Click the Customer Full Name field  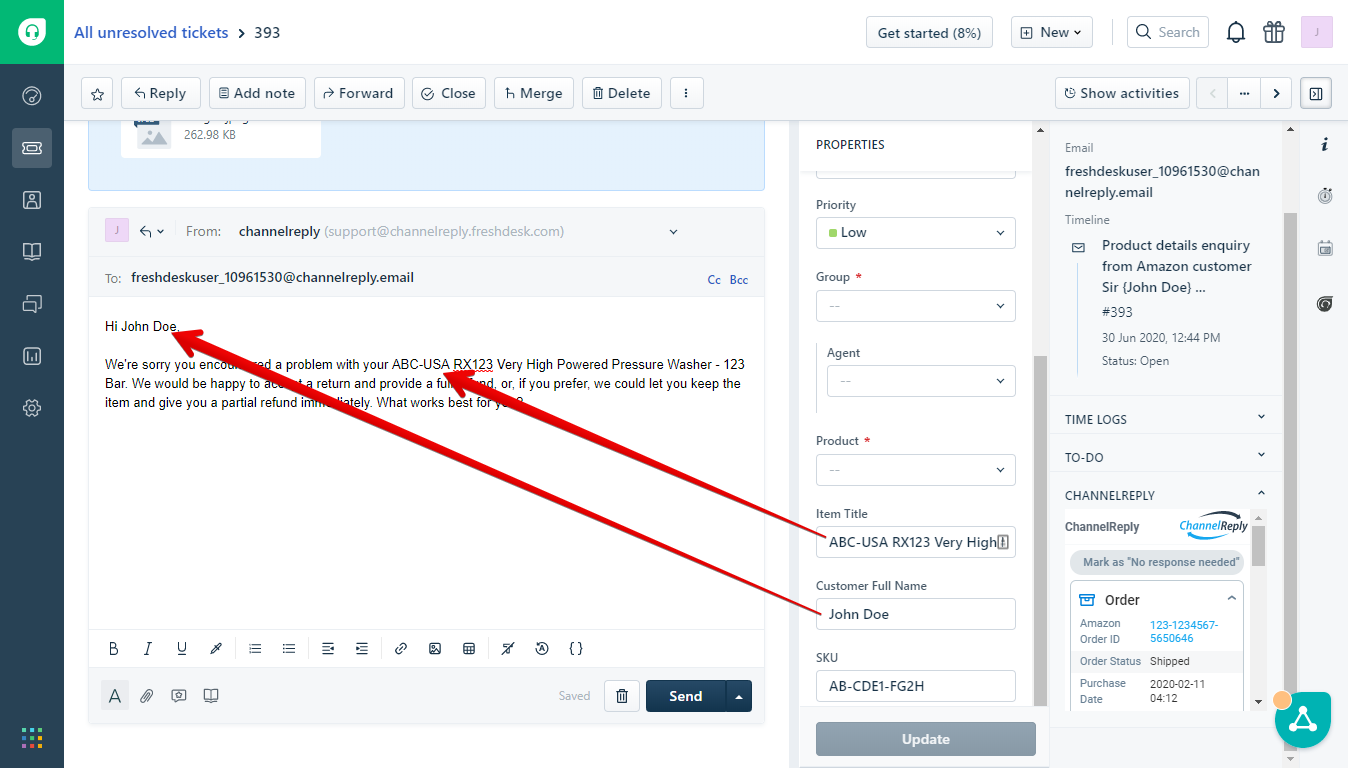pos(916,614)
